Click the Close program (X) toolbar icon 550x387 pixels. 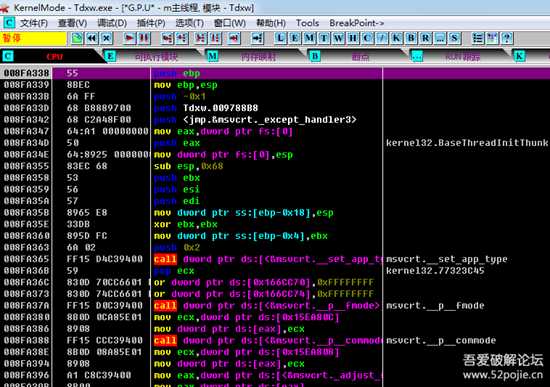(x=107, y=38)
